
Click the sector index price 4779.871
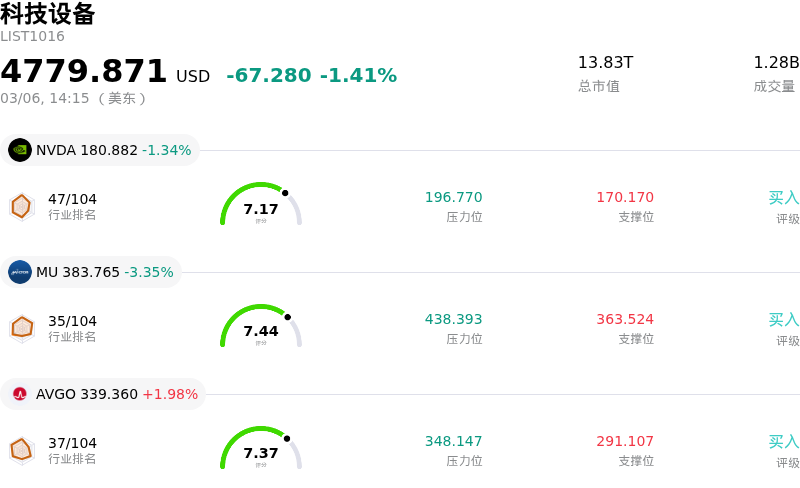[x=84, y=72]
